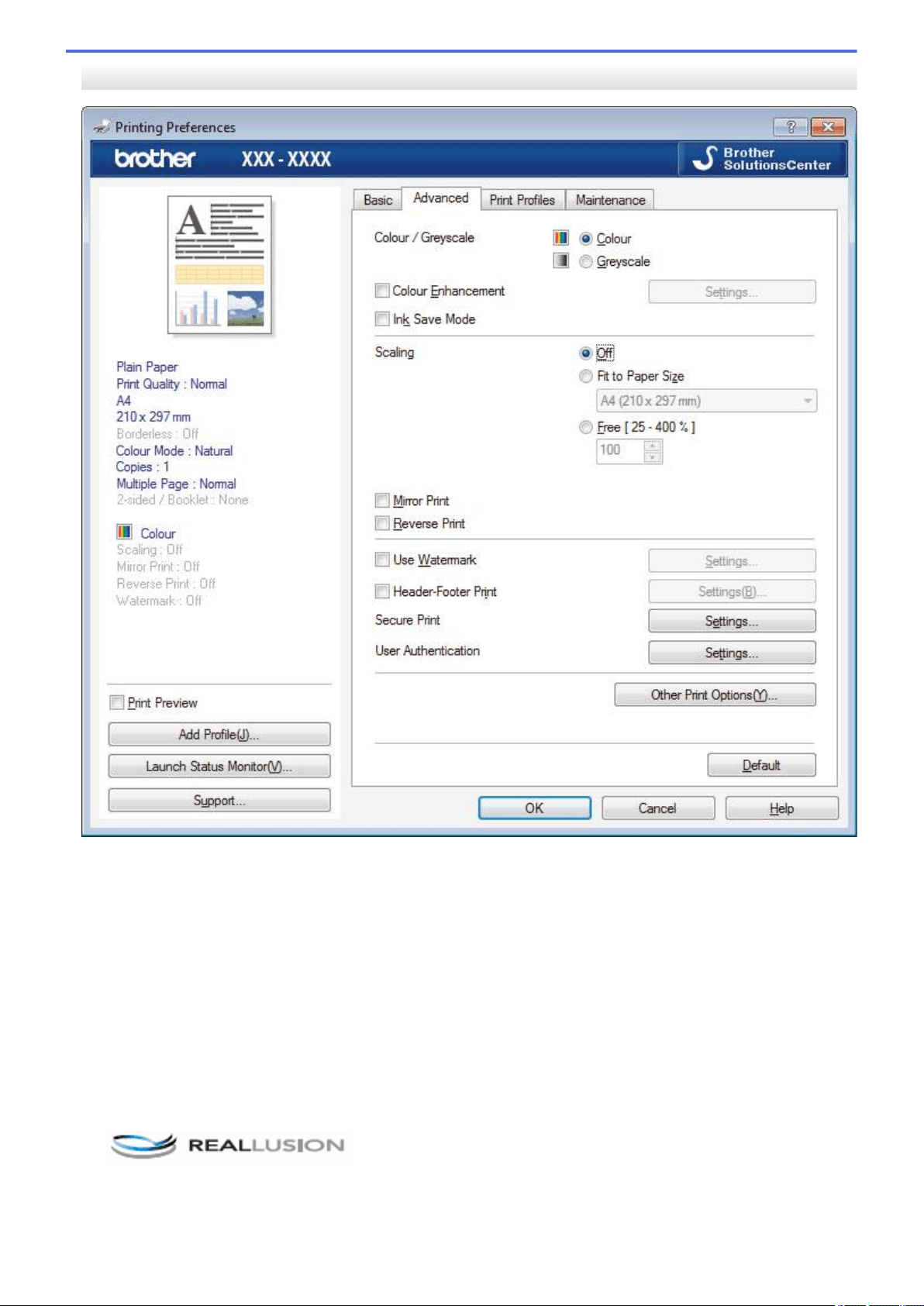Click the help question mark title bar button

pos(791,127)
